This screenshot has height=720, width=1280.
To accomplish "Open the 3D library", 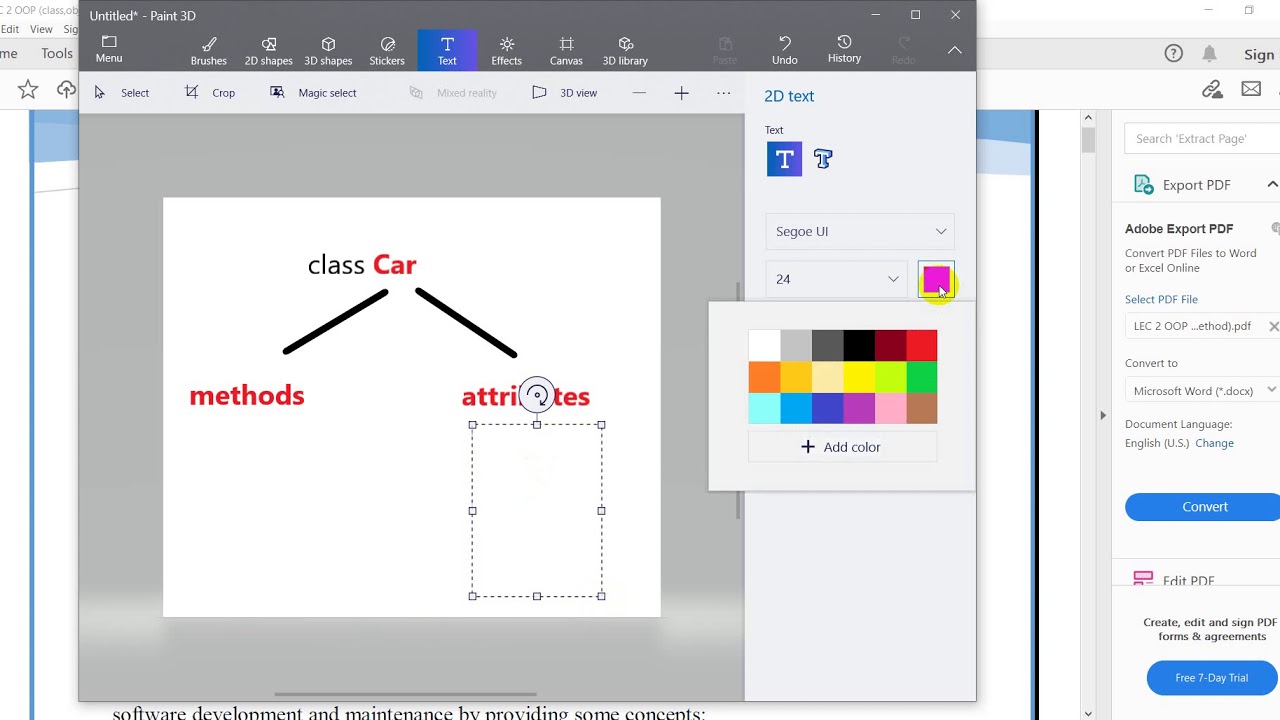I will (x=625, y=50).
